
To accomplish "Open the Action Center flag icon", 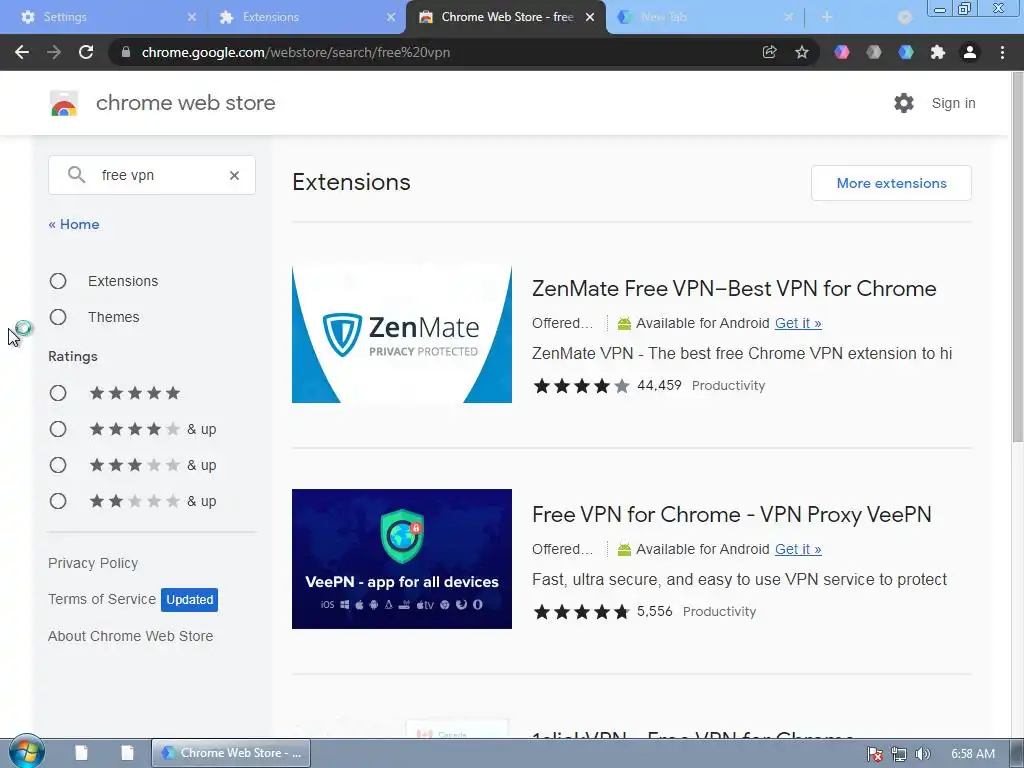I will [x=875, y=754].
